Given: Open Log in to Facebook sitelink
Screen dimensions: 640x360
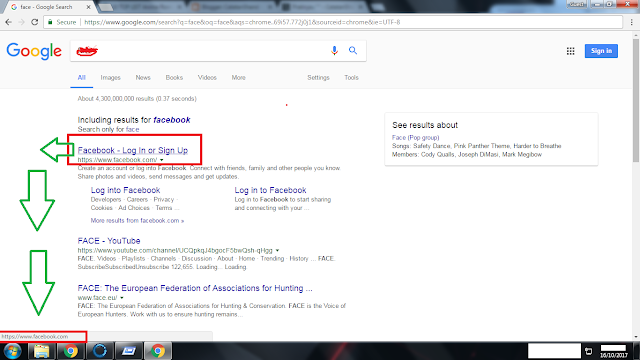Looking at the screenshot, I should coord(270,190).
